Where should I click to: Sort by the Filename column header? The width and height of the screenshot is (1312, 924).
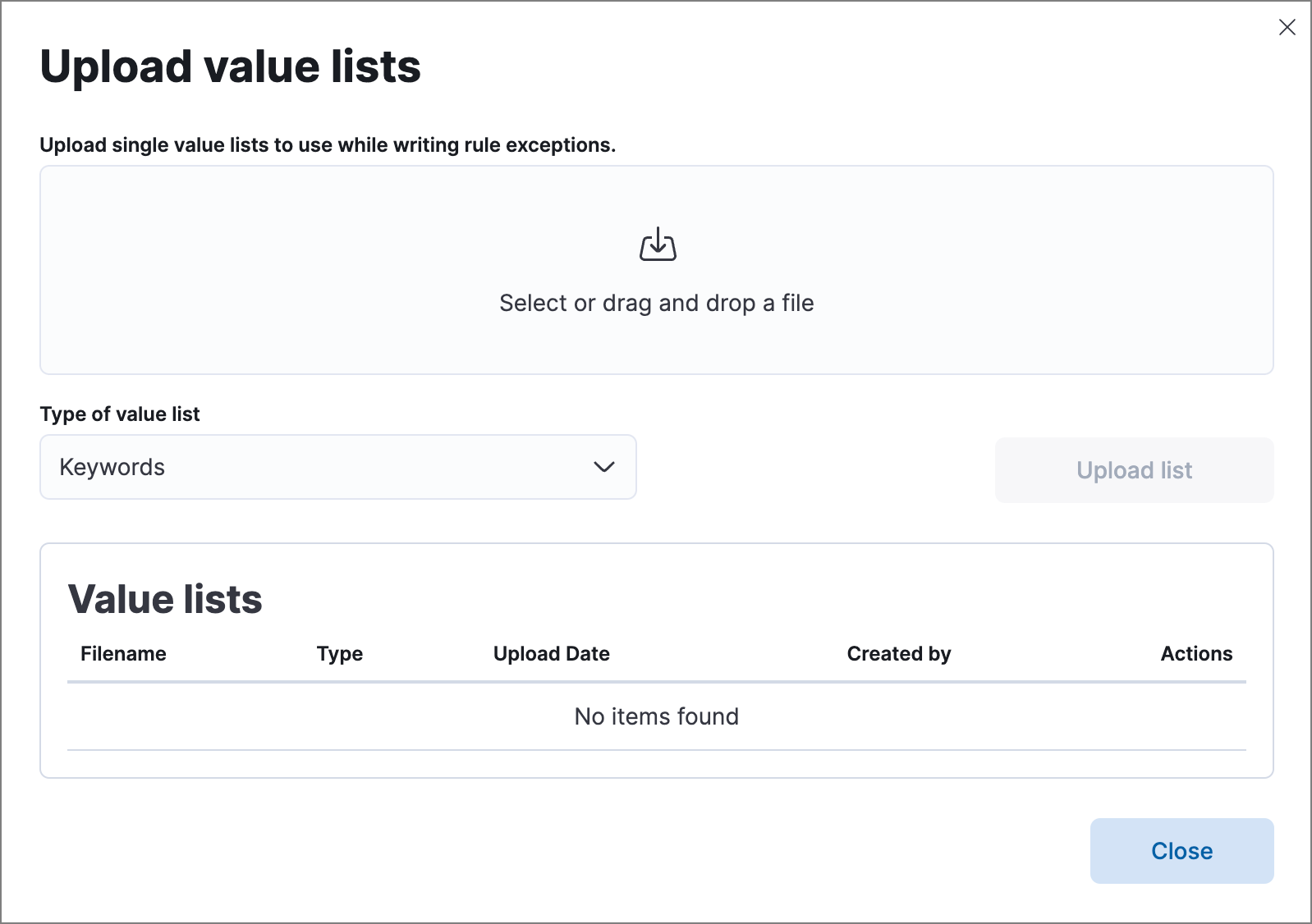pos(123,654)
